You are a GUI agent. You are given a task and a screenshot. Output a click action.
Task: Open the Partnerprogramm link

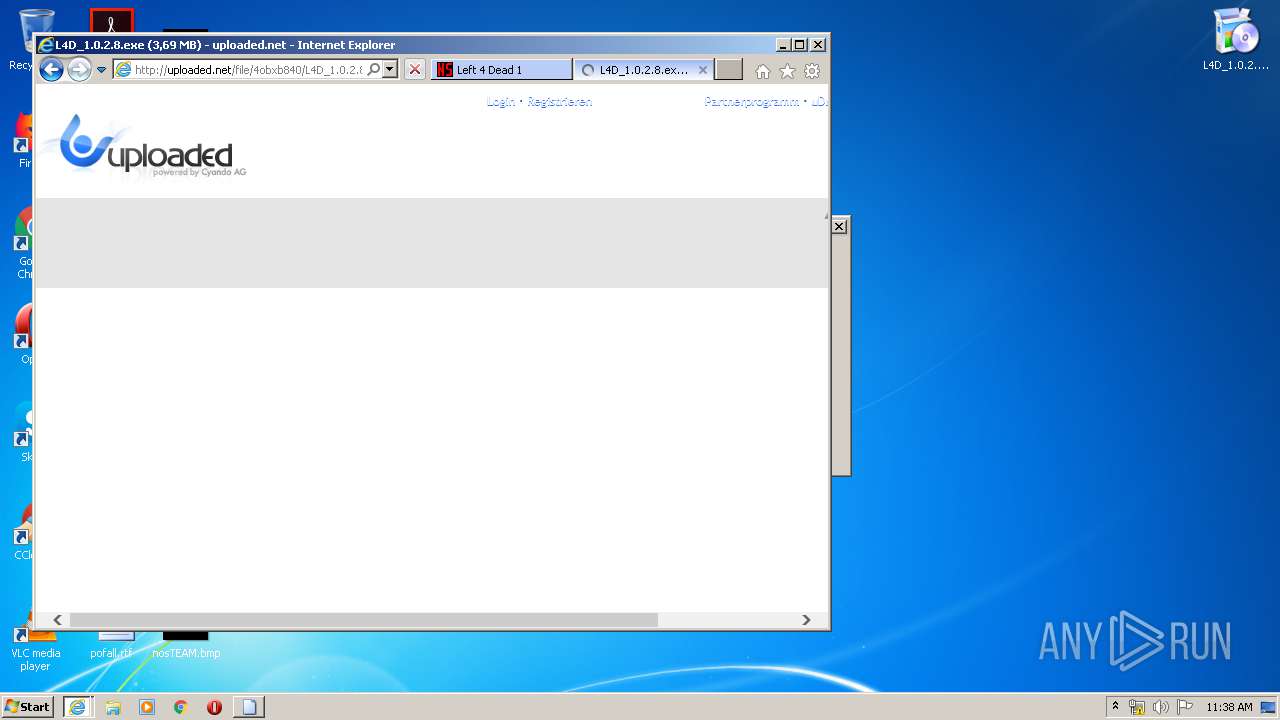click(752, 102)
